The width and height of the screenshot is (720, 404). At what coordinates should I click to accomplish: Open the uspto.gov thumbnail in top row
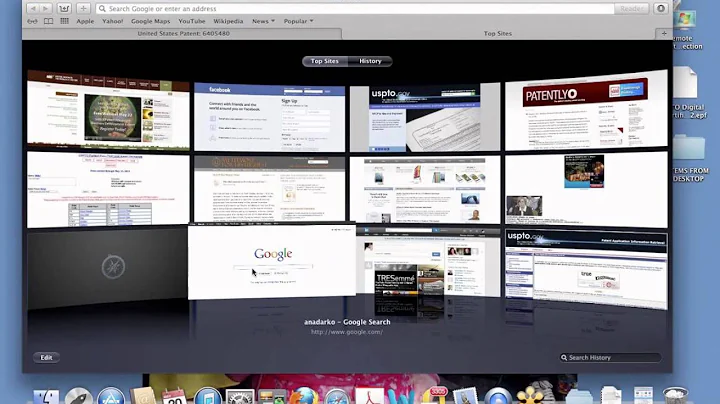click(425, 118)
